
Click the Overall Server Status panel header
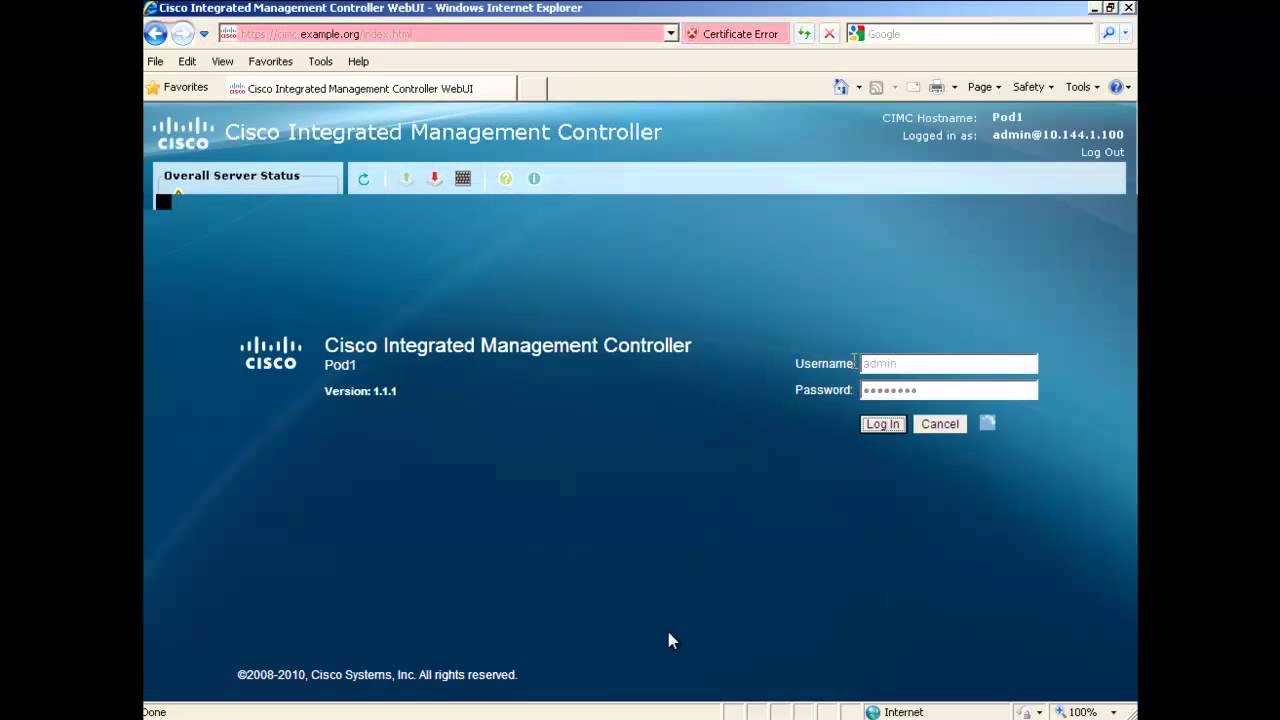(232, 176)
